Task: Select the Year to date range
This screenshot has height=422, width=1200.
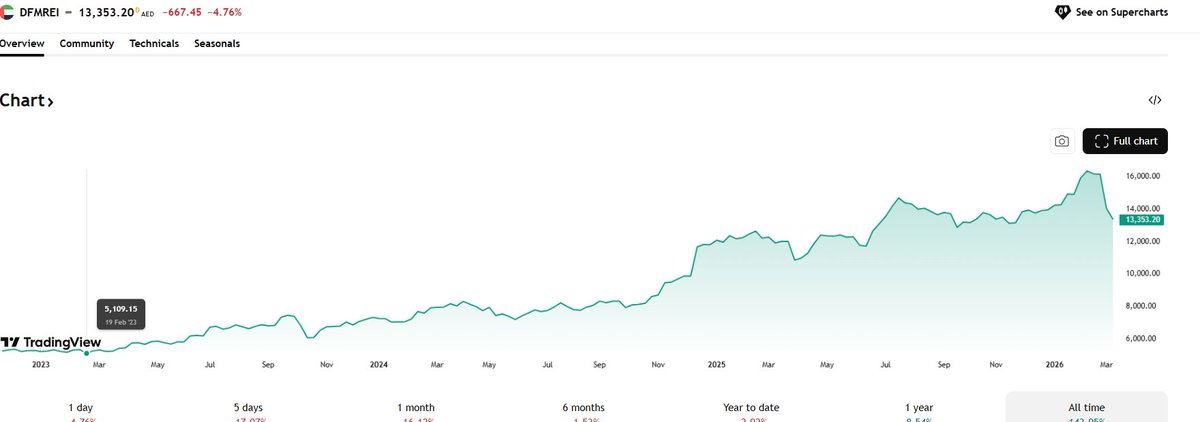Action: tap(751, 408)
